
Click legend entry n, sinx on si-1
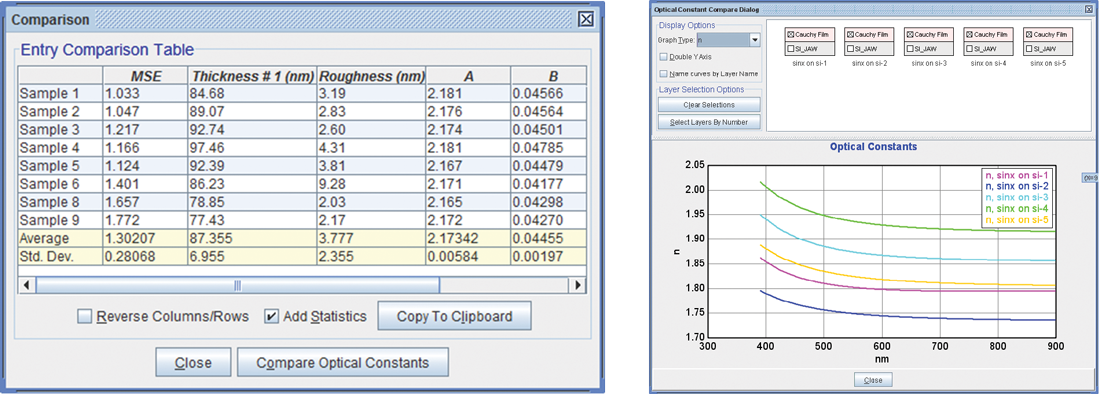tap(1016, 175)
